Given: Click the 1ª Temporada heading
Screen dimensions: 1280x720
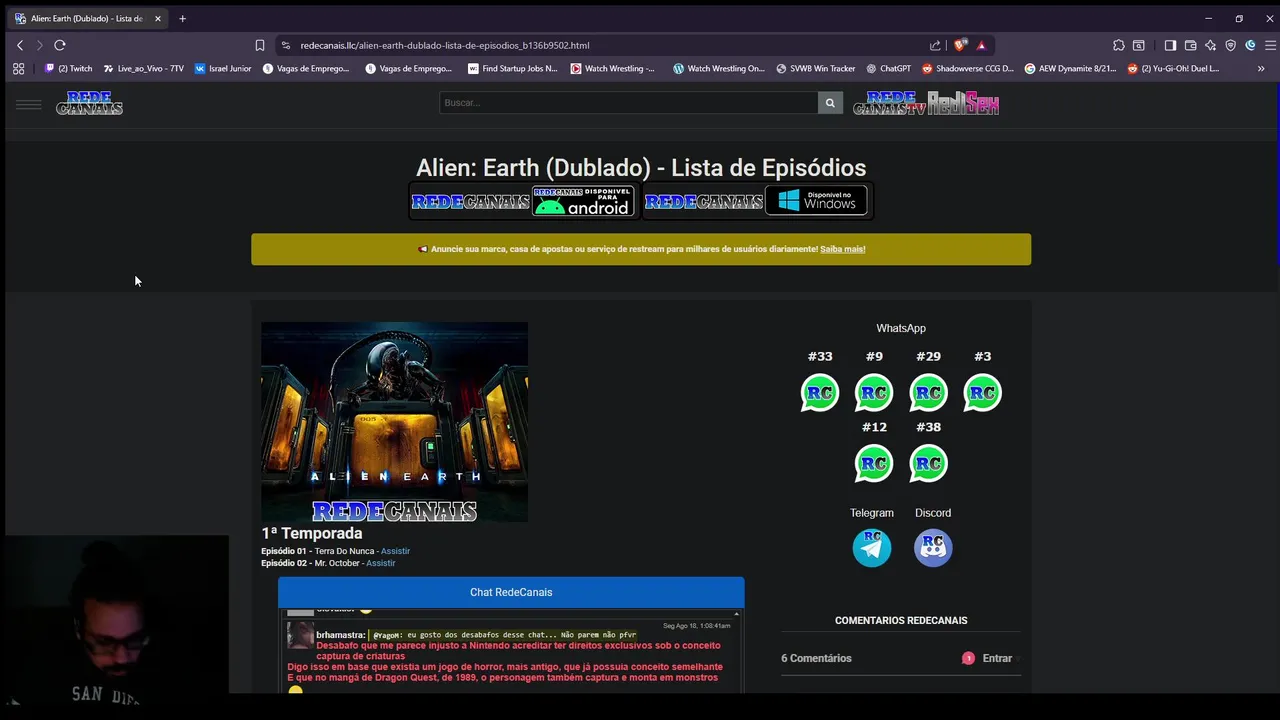Looking at the screenshot, I should point(312,533).
